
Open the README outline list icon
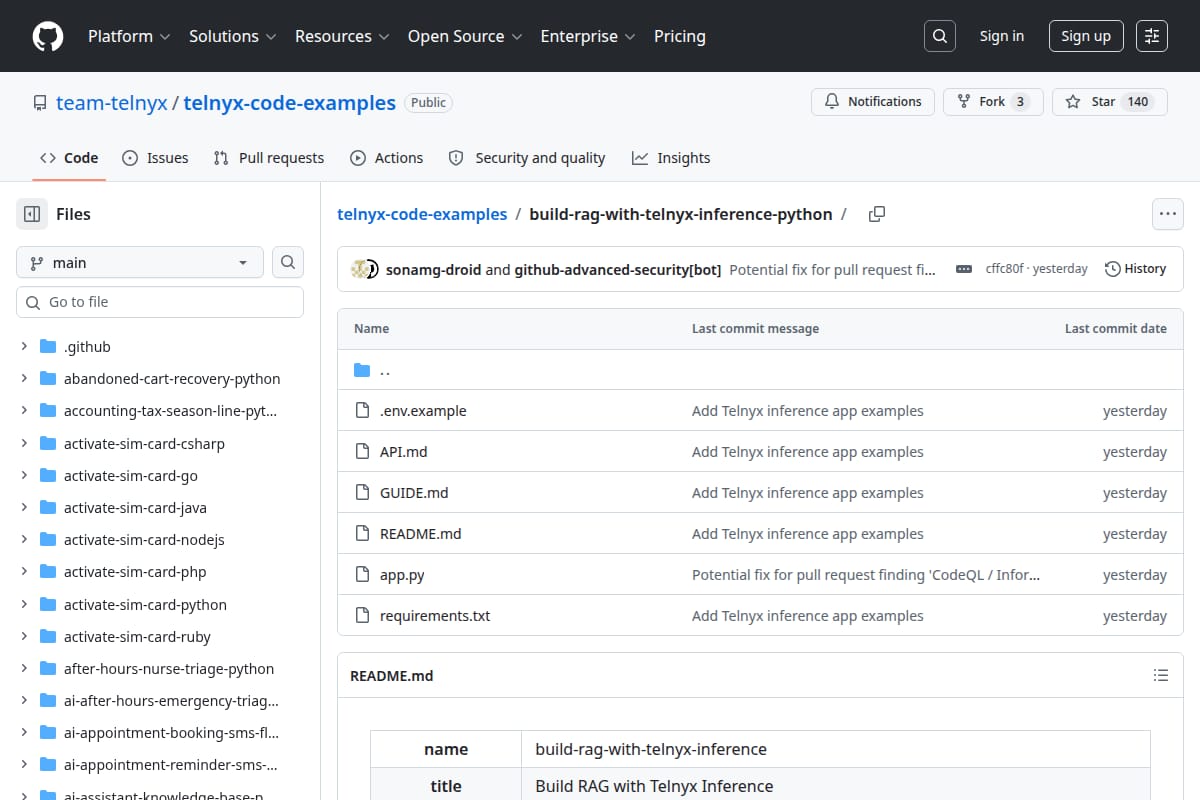1161,676
